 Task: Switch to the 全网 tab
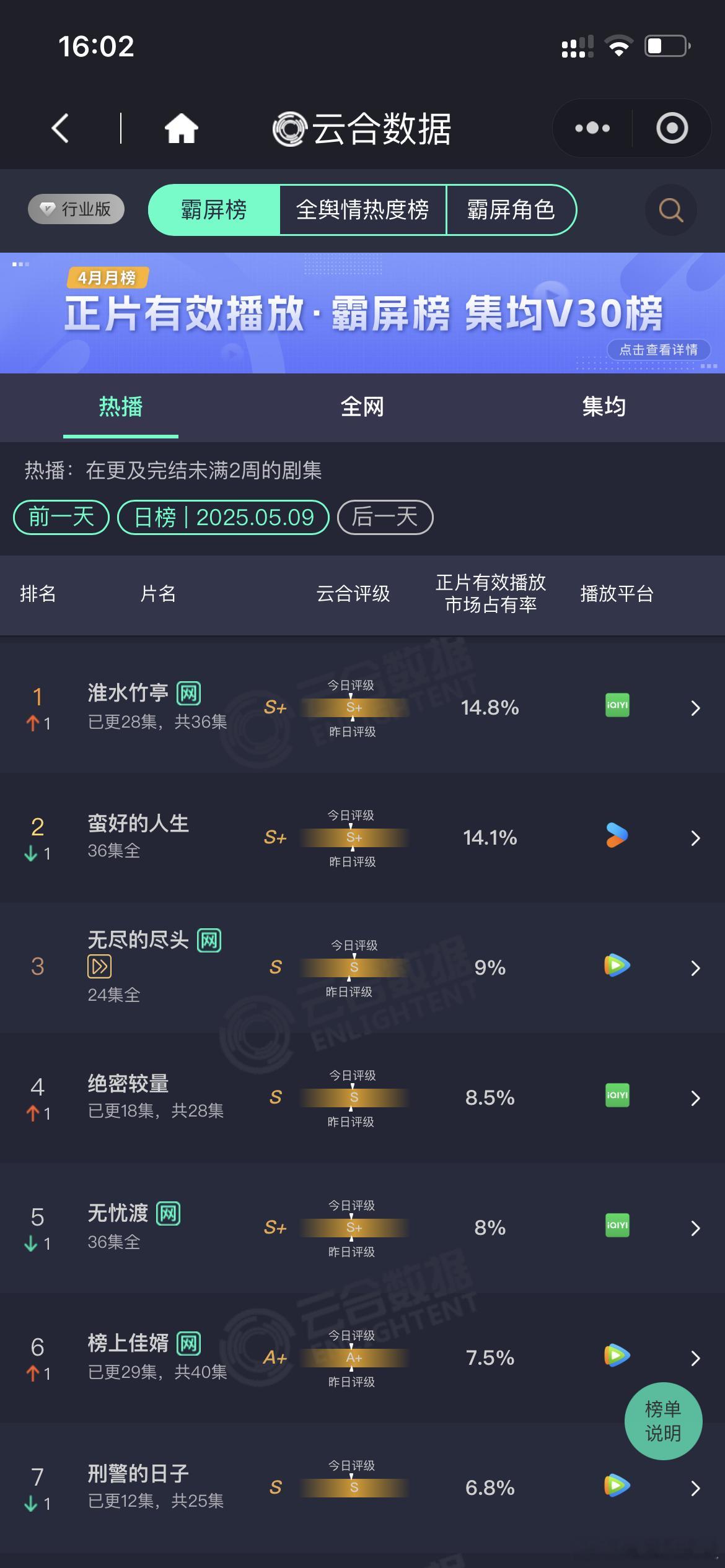(362, 407)
